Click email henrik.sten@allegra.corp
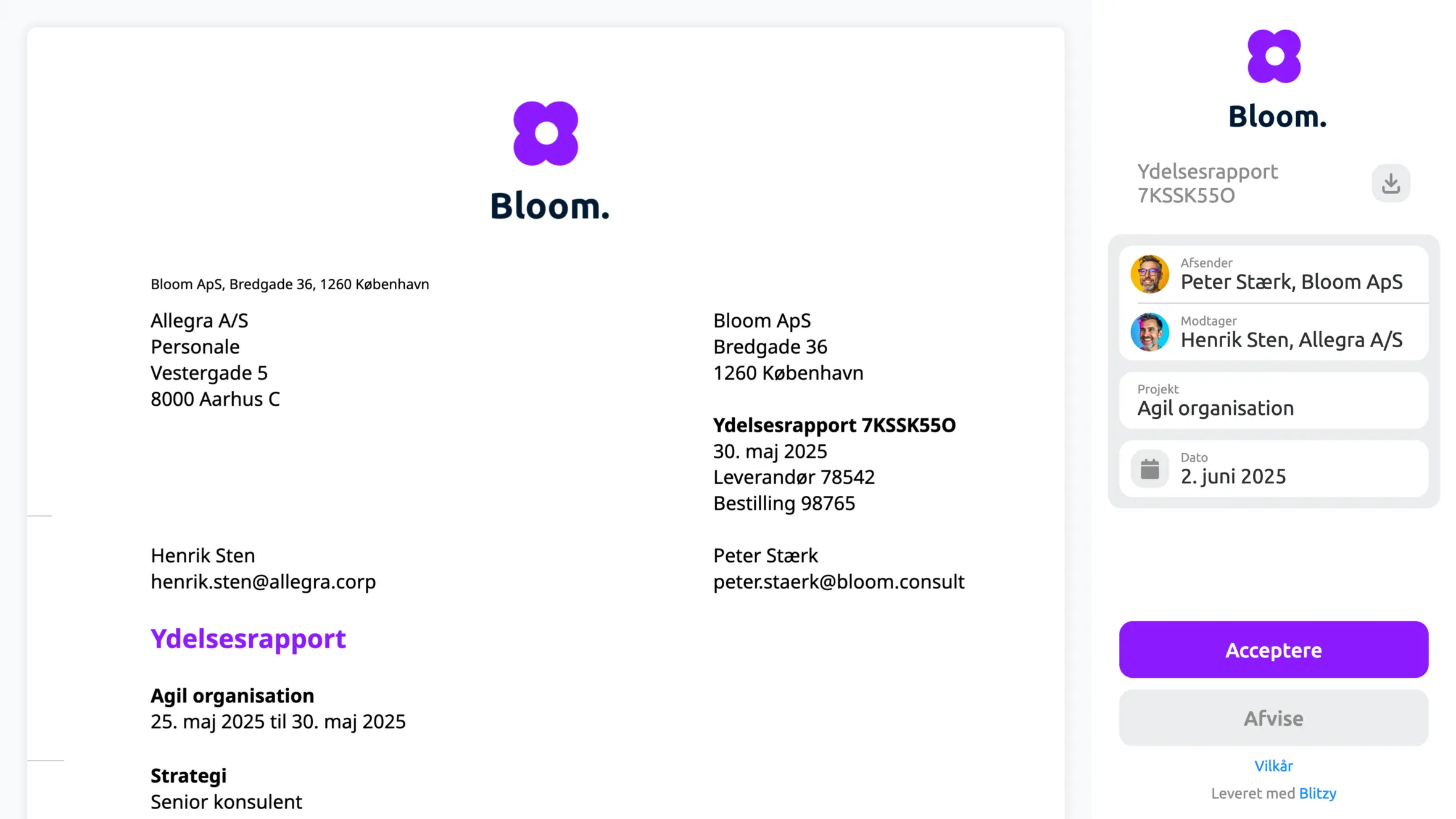1456x819 pixels. (x=263, y=582)
